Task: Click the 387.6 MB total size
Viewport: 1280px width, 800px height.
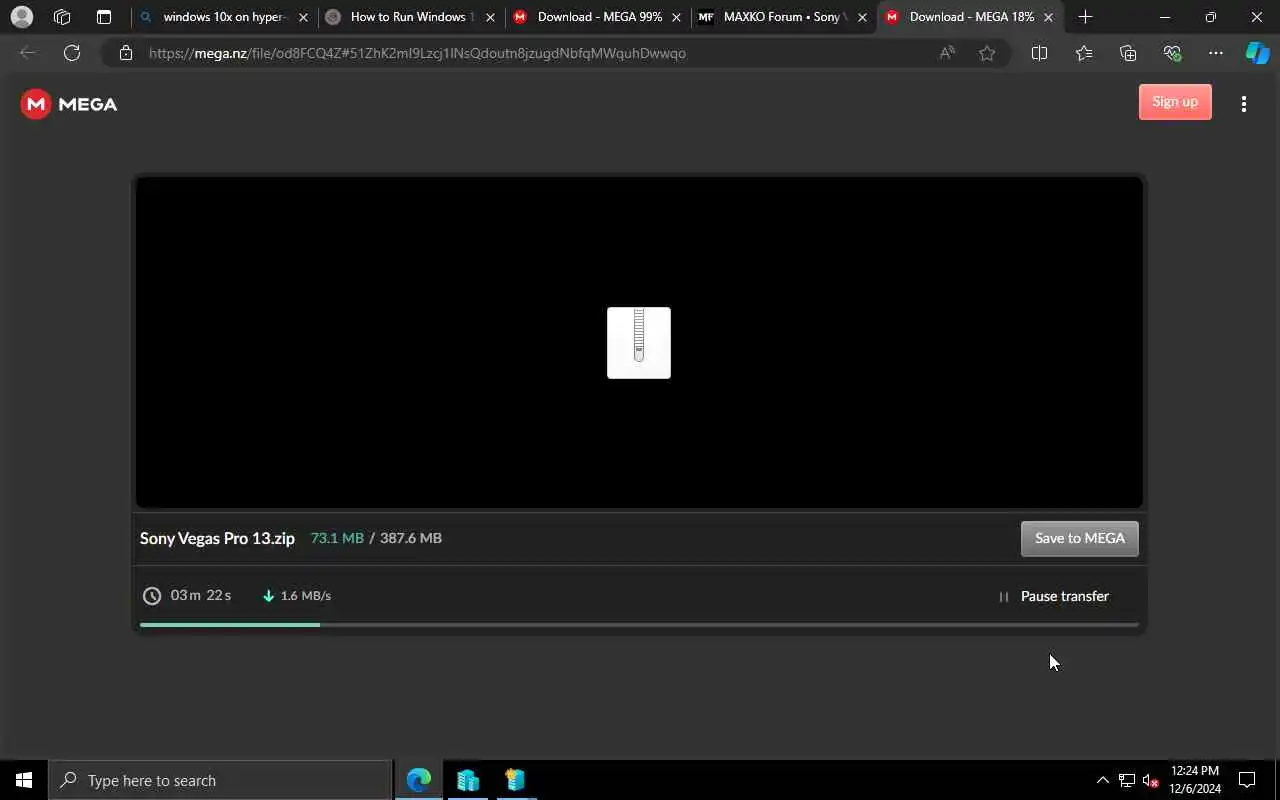Action: pyautogui.click(x=411, y=538)
